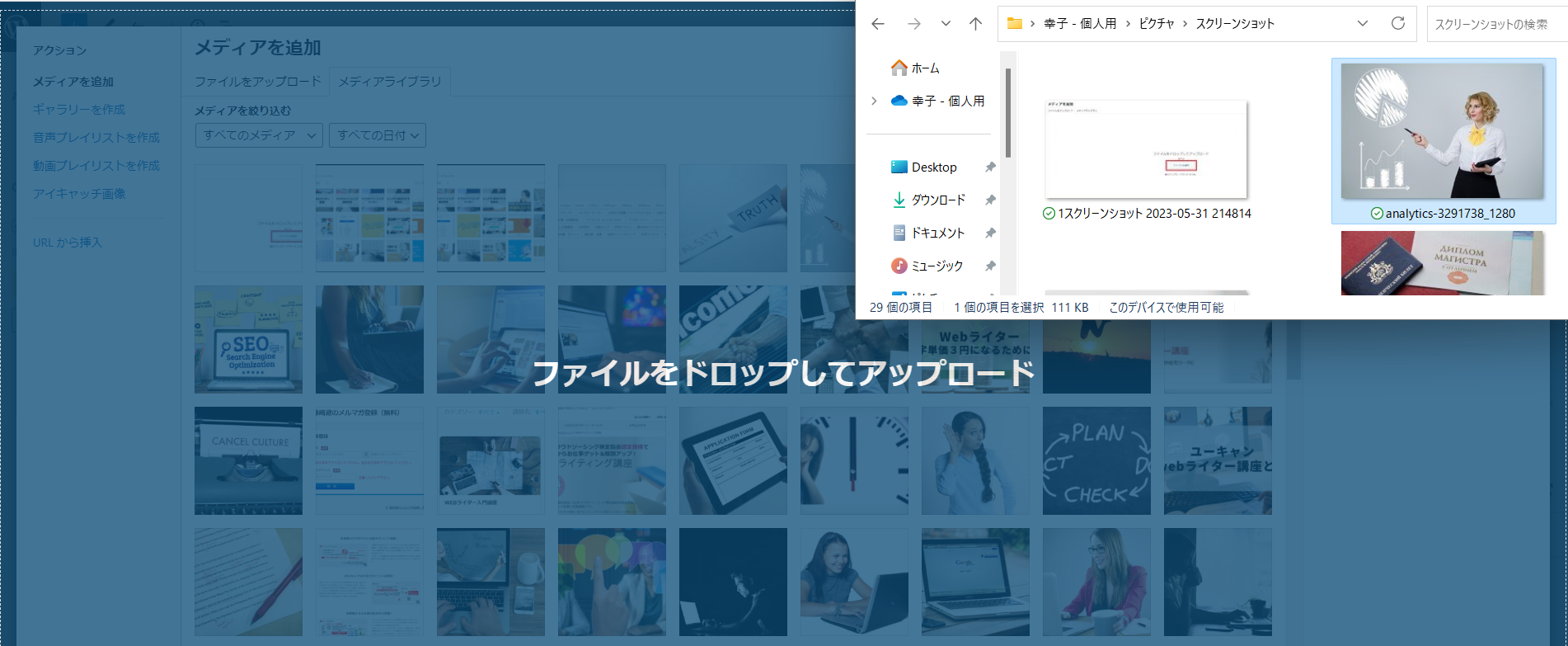The height and width of the screenshot is (646, 1568).
Task: Go back in File Explorer
Action: 878,24
